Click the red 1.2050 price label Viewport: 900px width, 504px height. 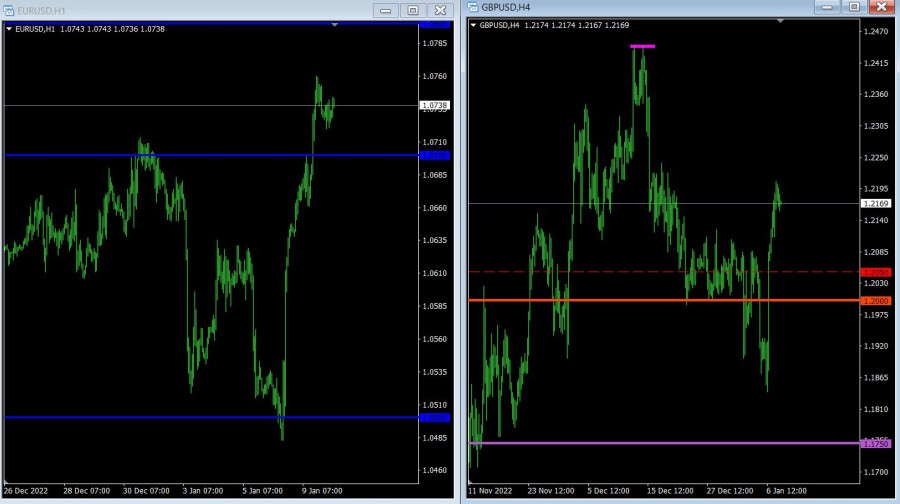click(876, 272)
